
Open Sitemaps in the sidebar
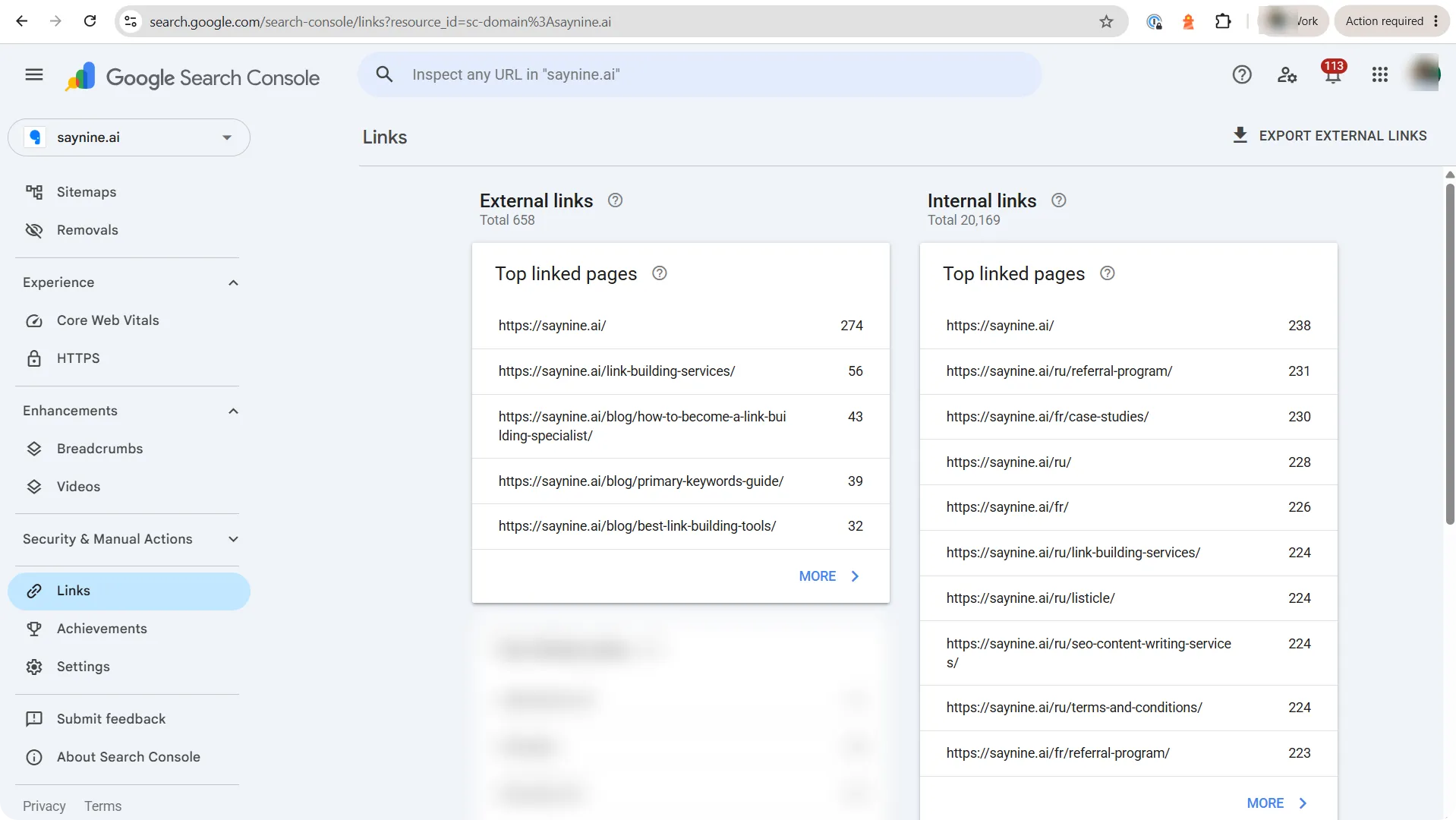pyautogui.click(x=129, y=192)
